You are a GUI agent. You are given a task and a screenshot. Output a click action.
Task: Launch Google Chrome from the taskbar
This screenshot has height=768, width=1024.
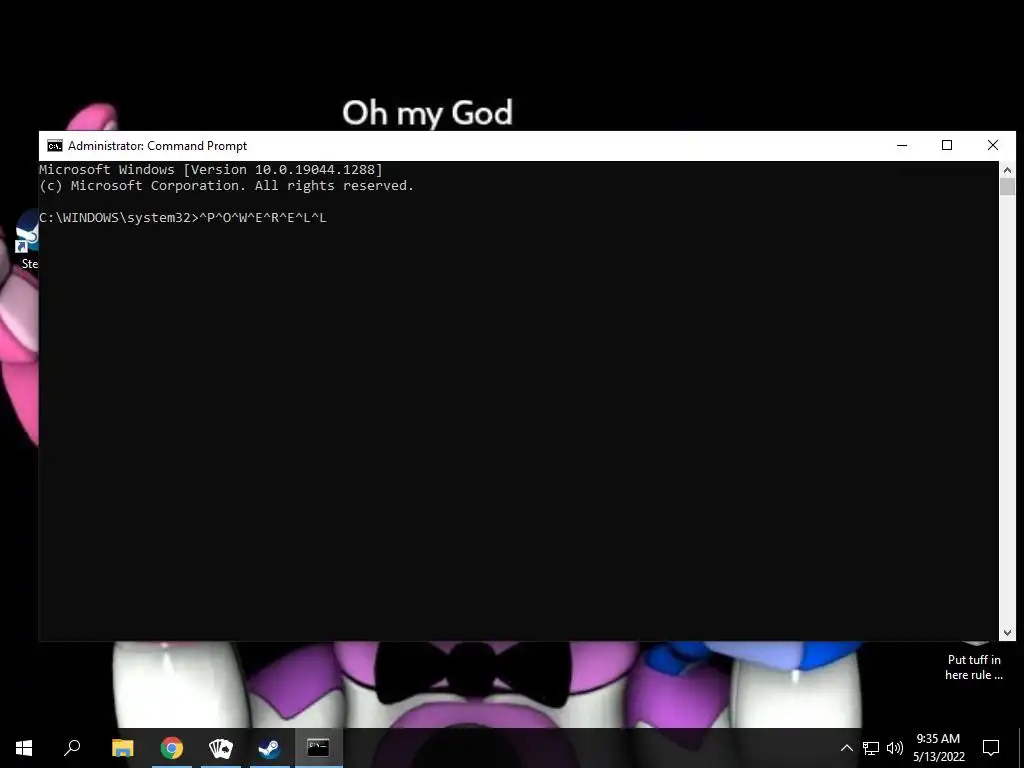pyautogui.click(x=172, y=748)
